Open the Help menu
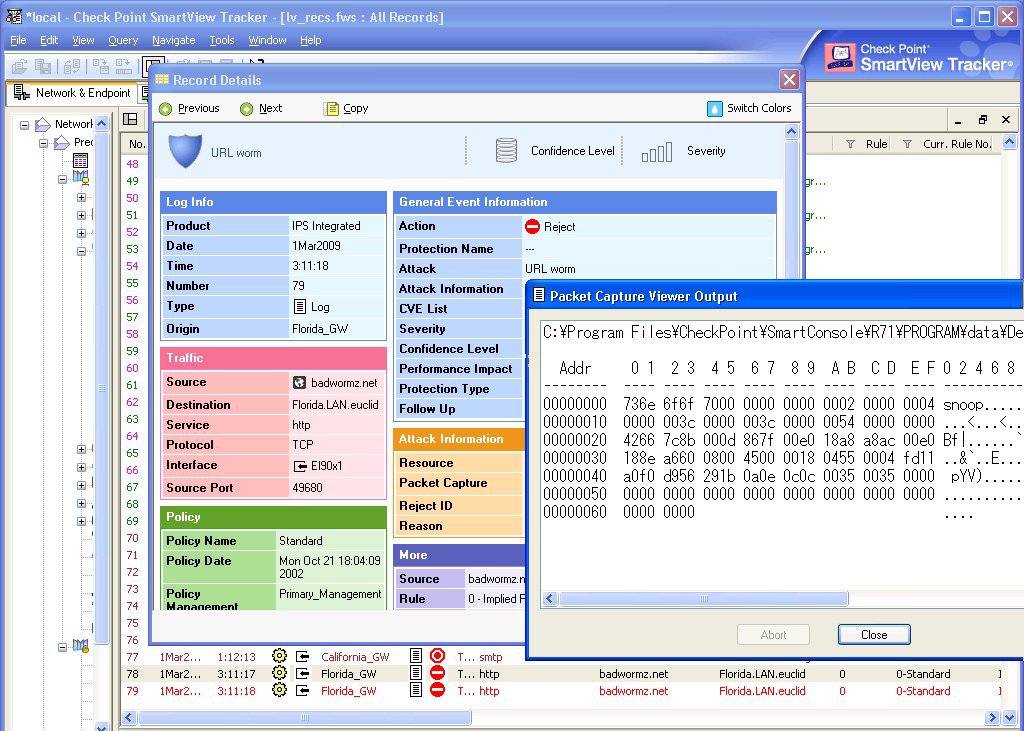 coord(311,41)
